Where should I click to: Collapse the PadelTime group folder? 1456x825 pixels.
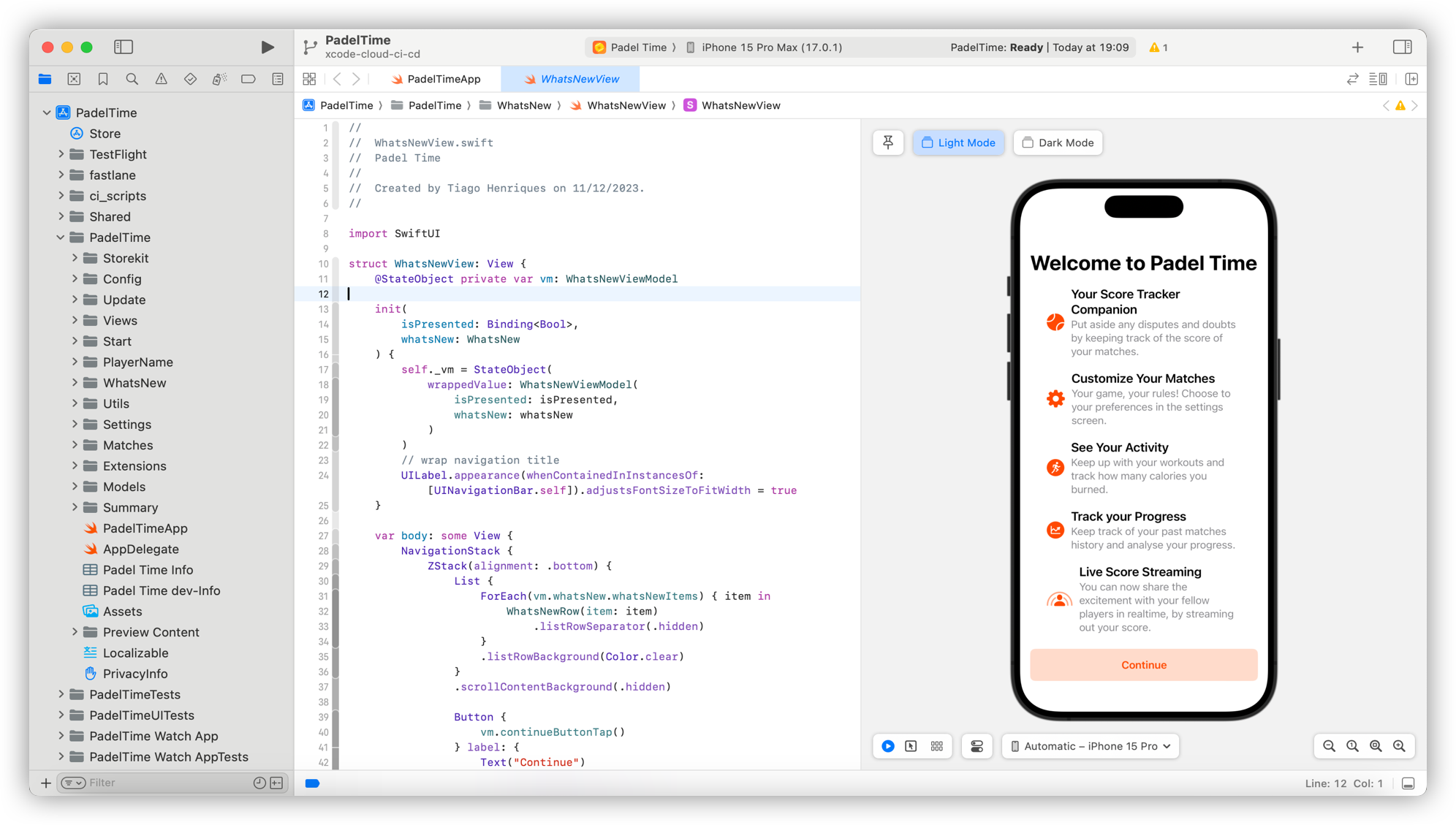(61, 237)
